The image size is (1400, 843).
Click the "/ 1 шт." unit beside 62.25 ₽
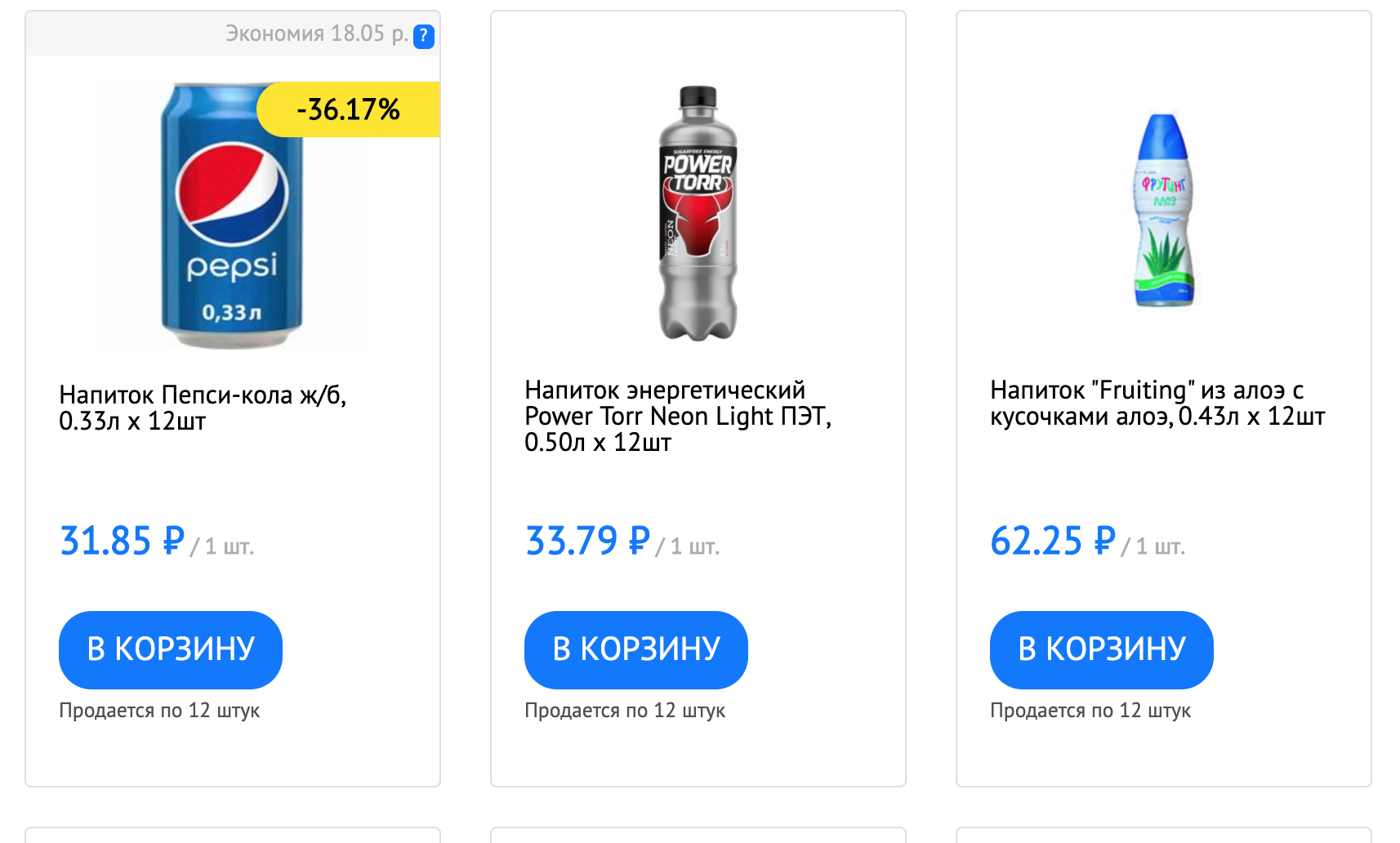coord(1153,546)
